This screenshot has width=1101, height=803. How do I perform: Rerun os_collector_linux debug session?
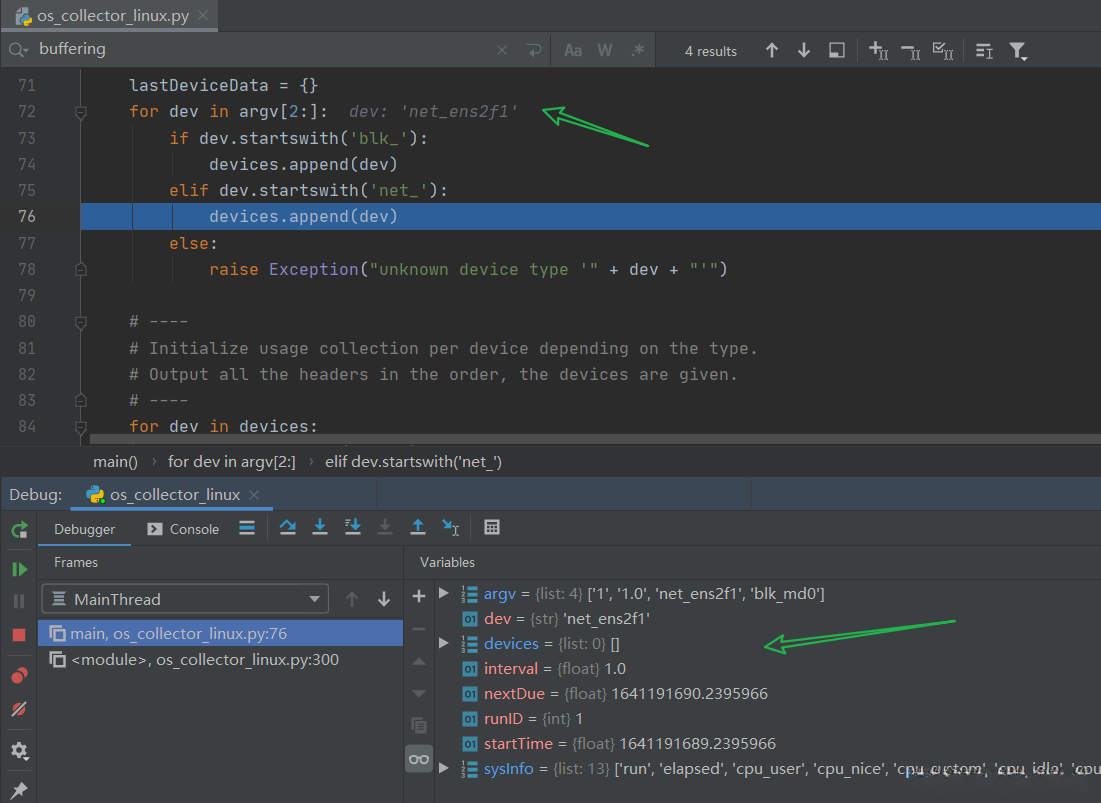click(19, 529)
